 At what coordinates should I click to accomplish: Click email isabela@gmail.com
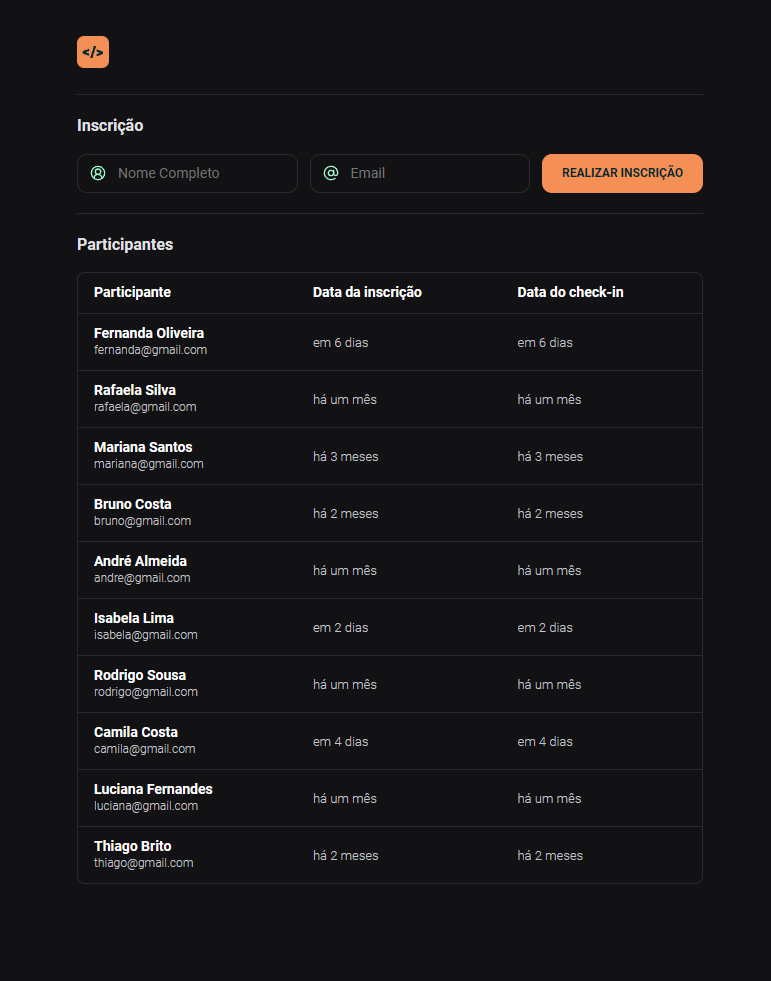[146, 634]
